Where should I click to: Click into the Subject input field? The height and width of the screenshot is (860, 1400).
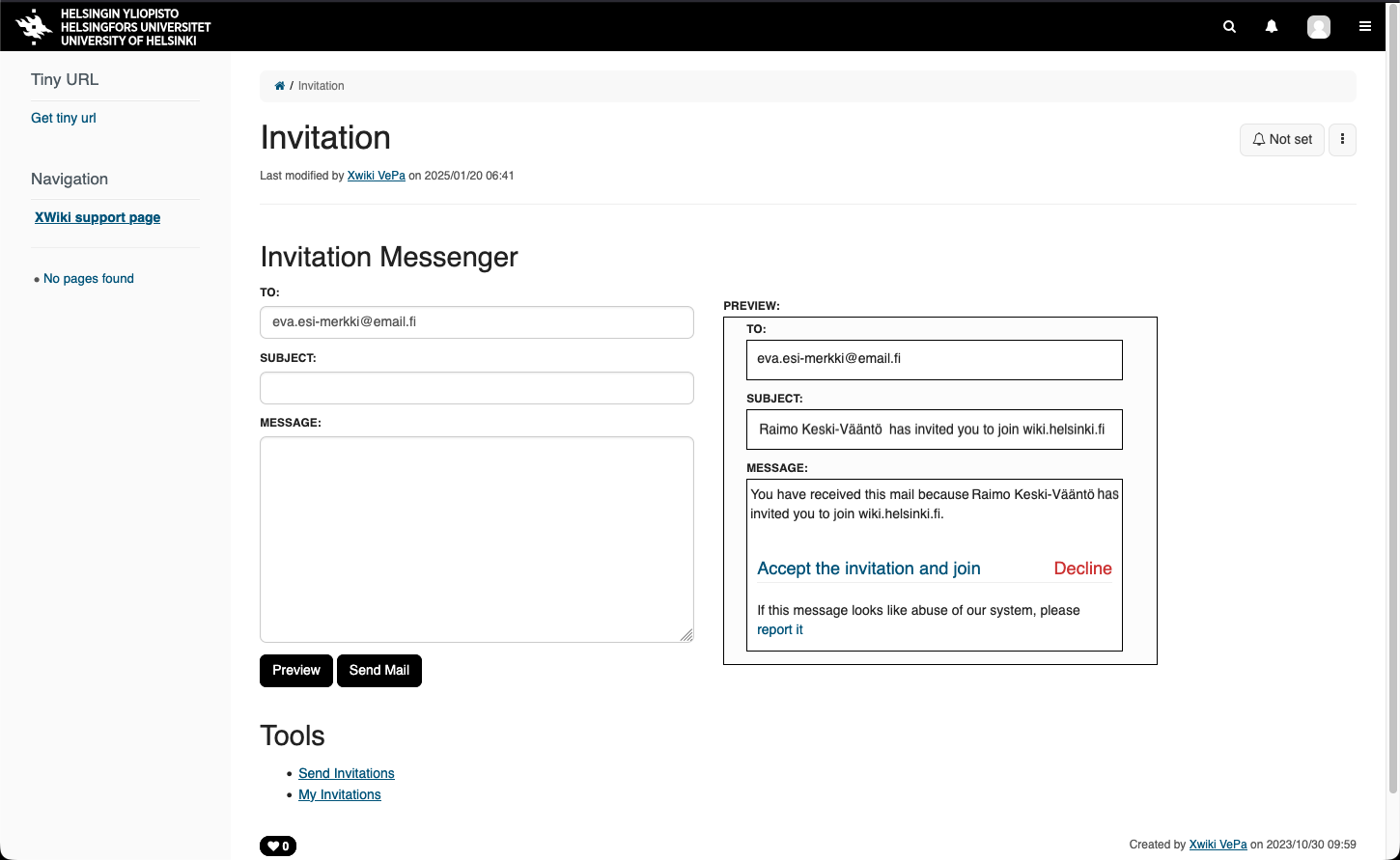(x=476, y=388)
